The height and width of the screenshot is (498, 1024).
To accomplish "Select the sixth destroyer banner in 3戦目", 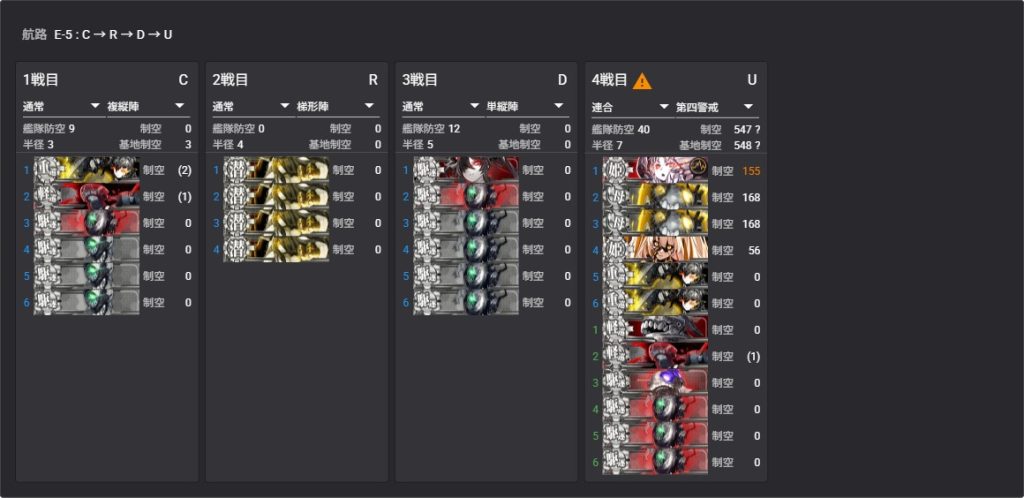I will pos(466,302).
